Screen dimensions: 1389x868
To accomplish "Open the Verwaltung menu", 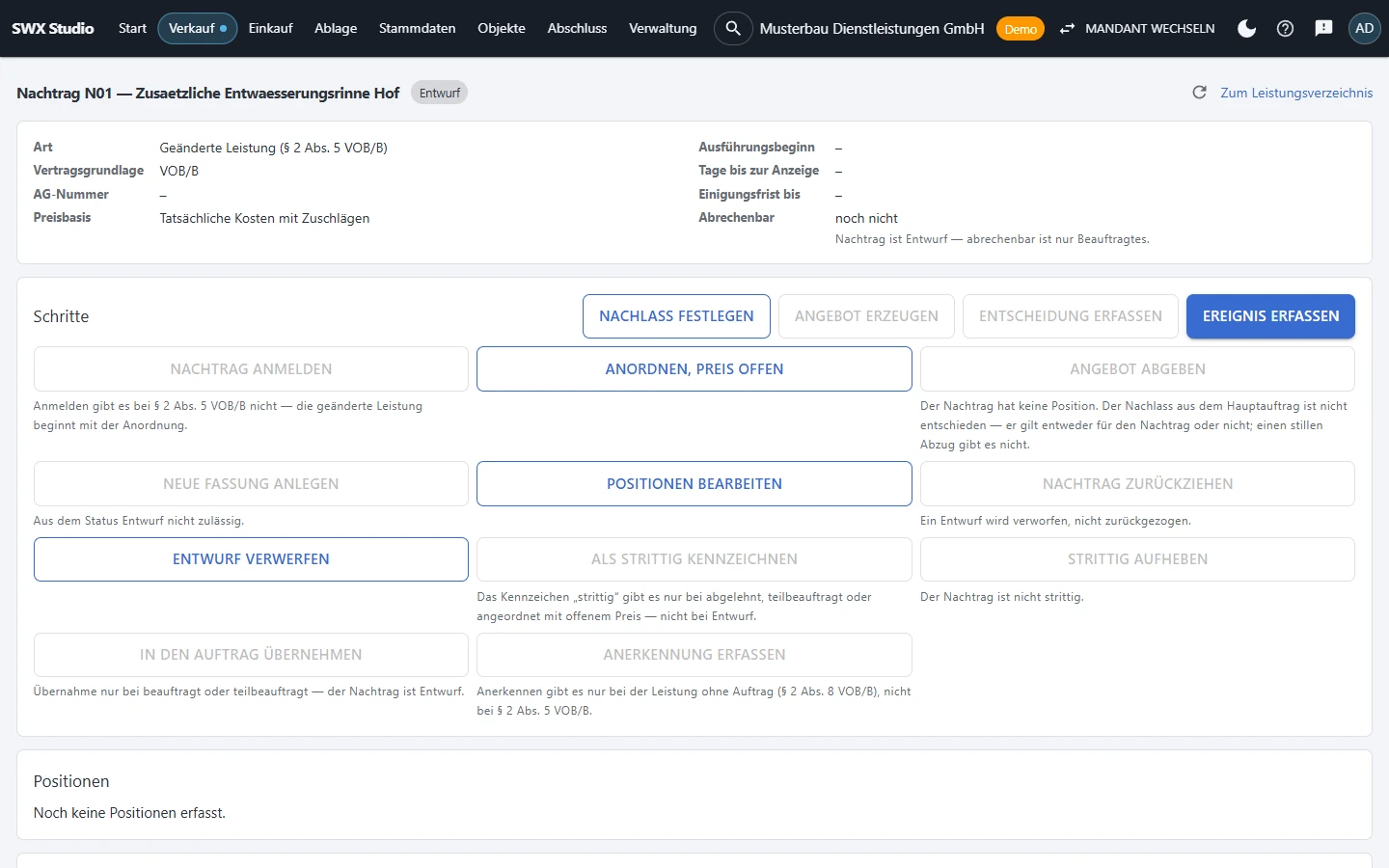I will [x=663, y=28].
